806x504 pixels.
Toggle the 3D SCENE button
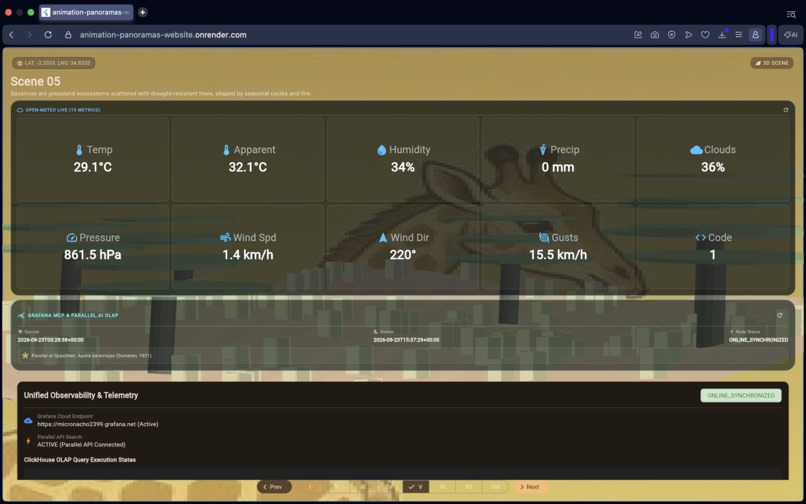coord(772,63)
